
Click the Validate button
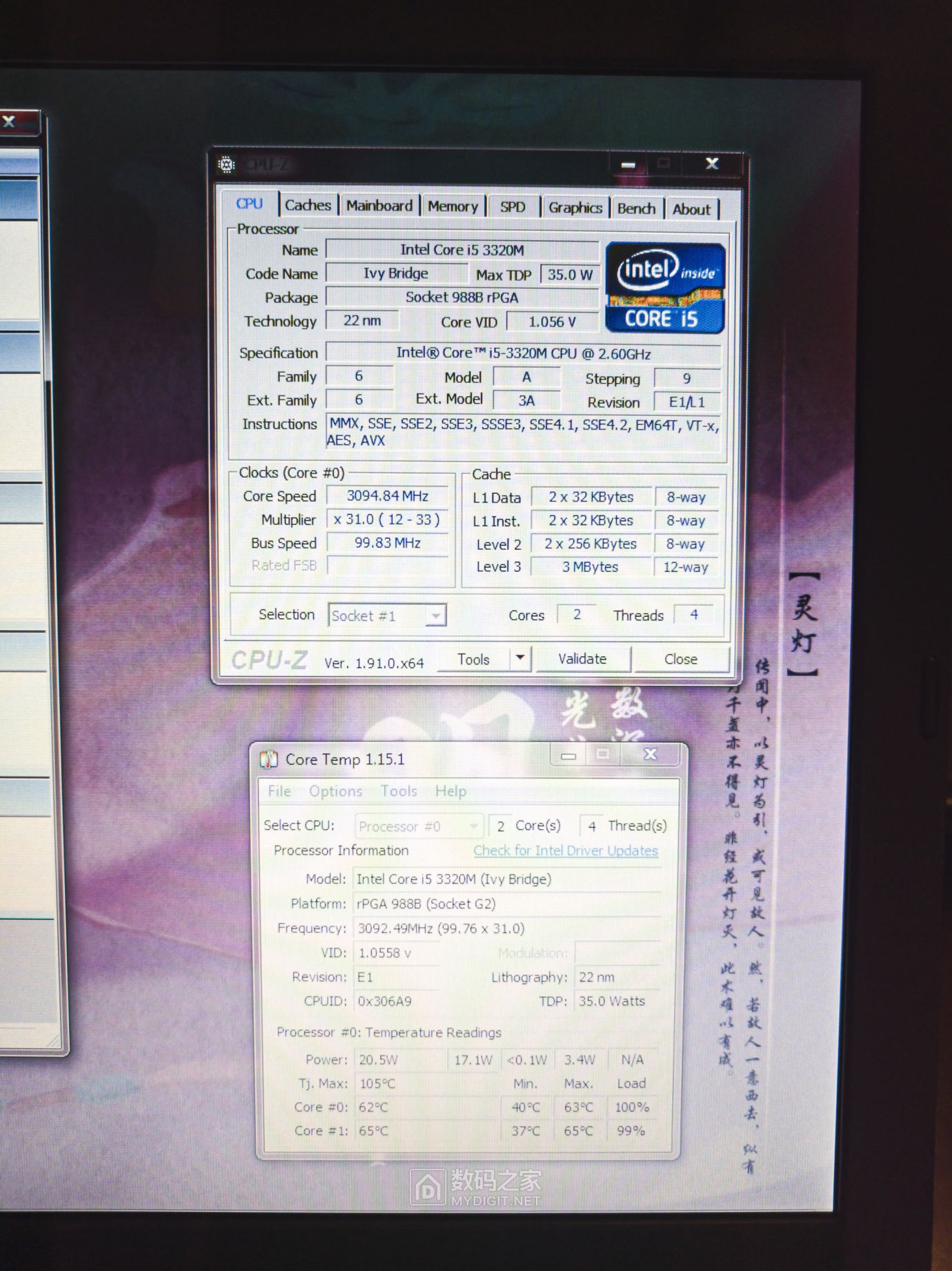tap(582, 659)
